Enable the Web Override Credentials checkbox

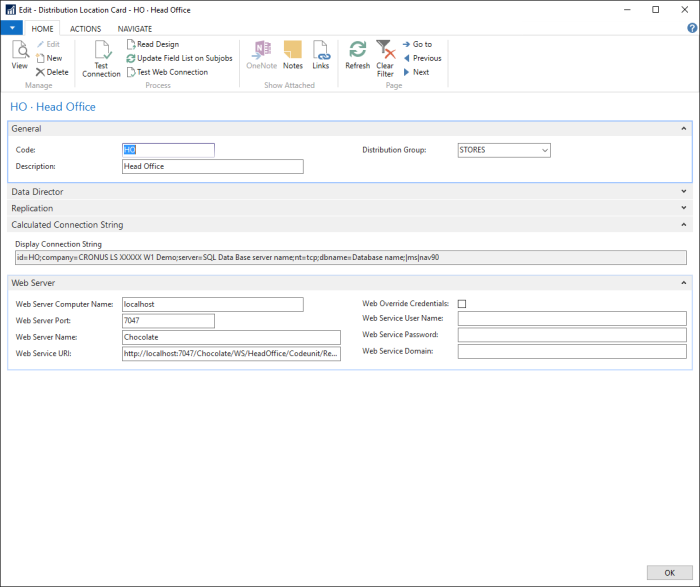tap(462, 304)
